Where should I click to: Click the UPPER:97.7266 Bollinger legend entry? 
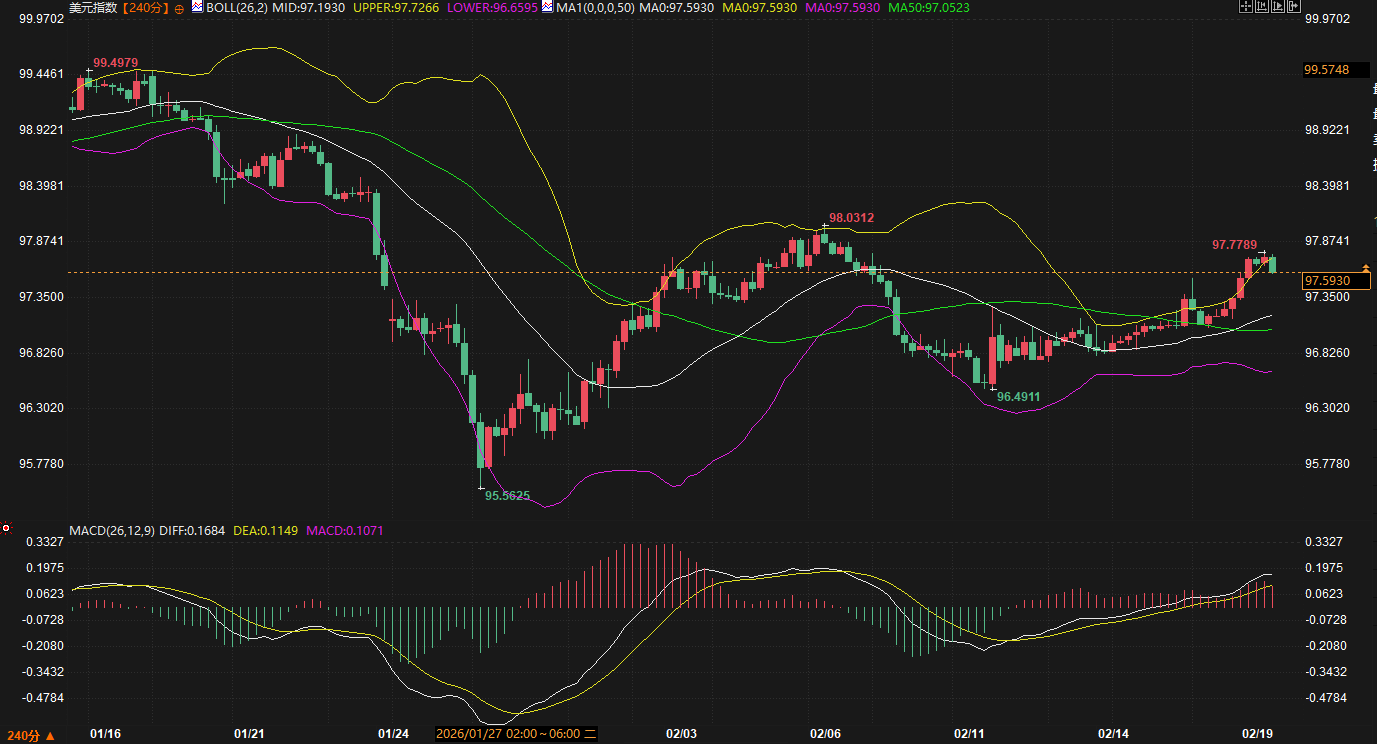[394, 8]
